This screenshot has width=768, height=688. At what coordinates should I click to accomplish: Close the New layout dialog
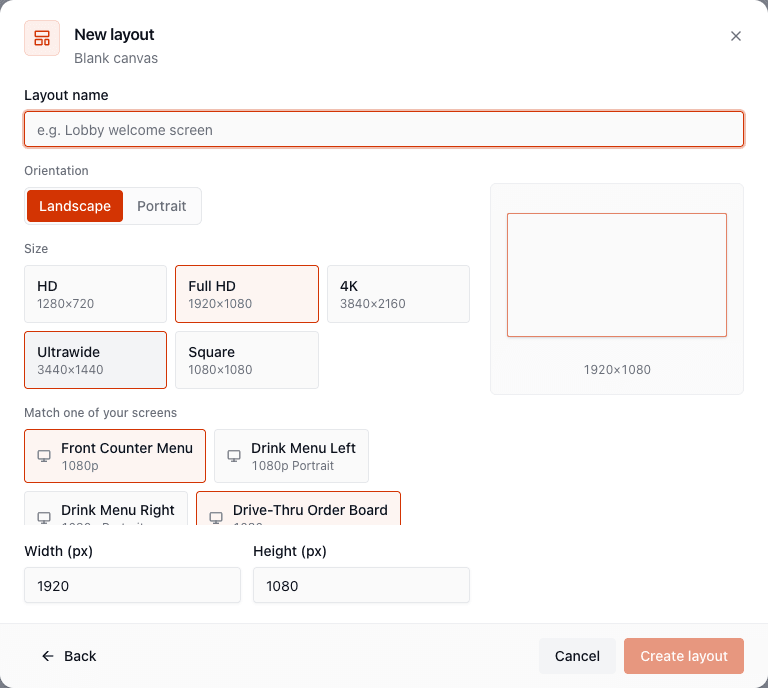[735, 36]
